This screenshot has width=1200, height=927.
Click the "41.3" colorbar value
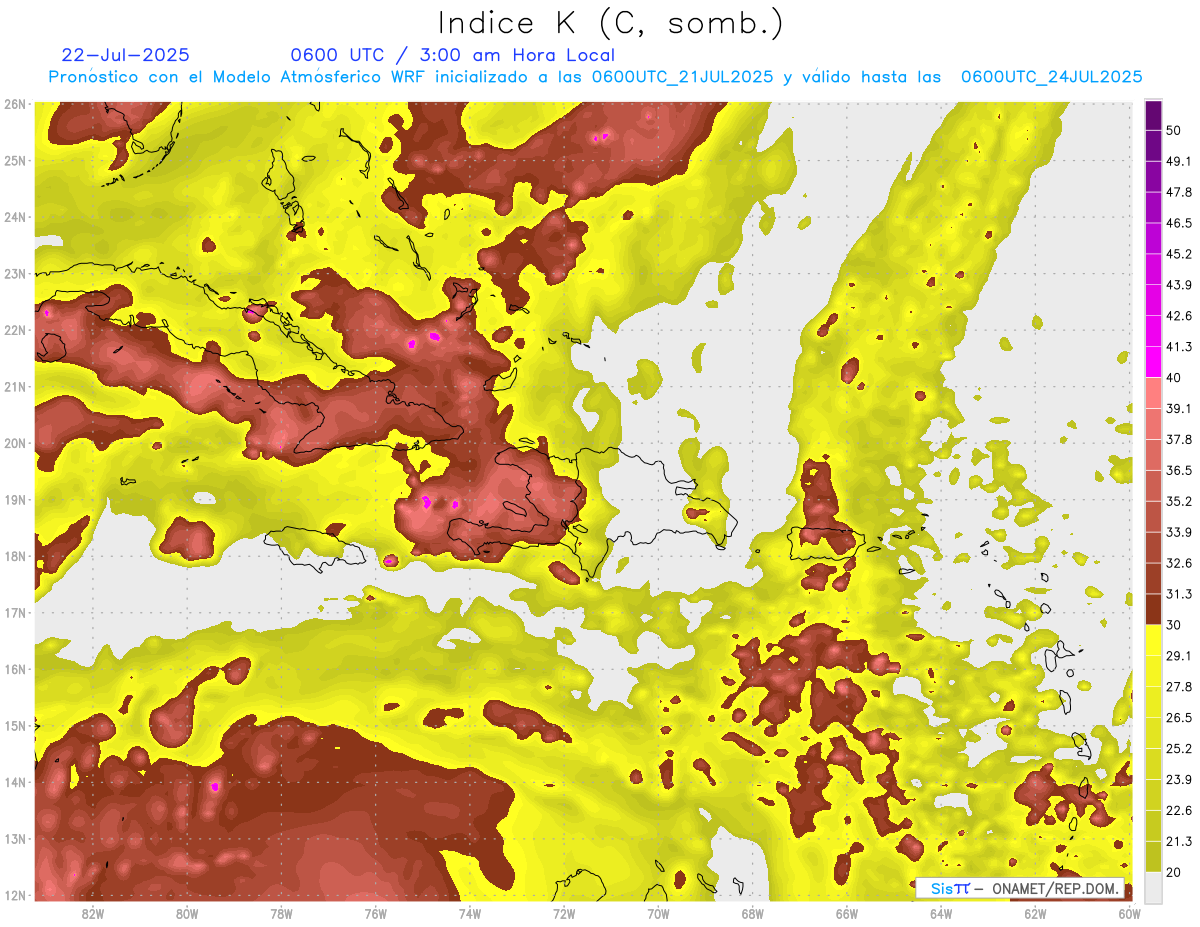(1179, 347)
